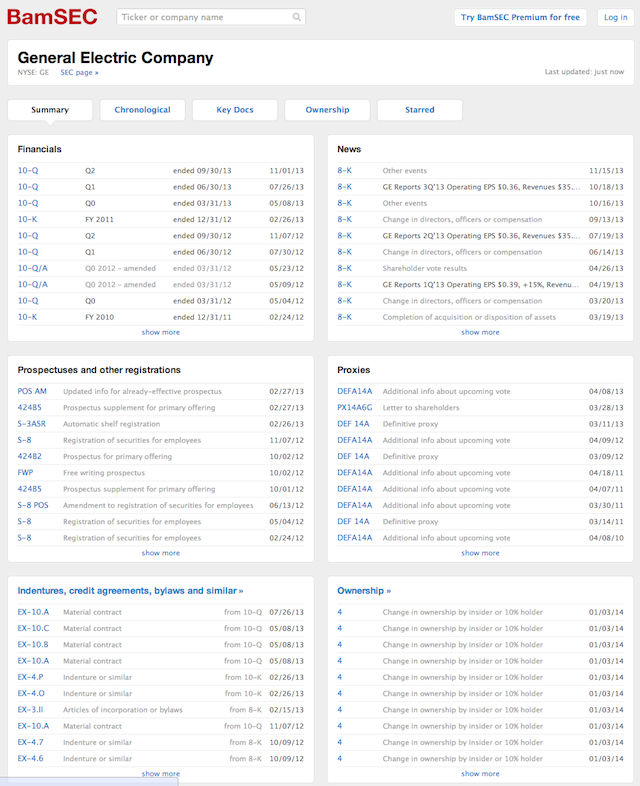Open the S-8 POS amendment filing
The image size is (640, 786).
point(33,505)
